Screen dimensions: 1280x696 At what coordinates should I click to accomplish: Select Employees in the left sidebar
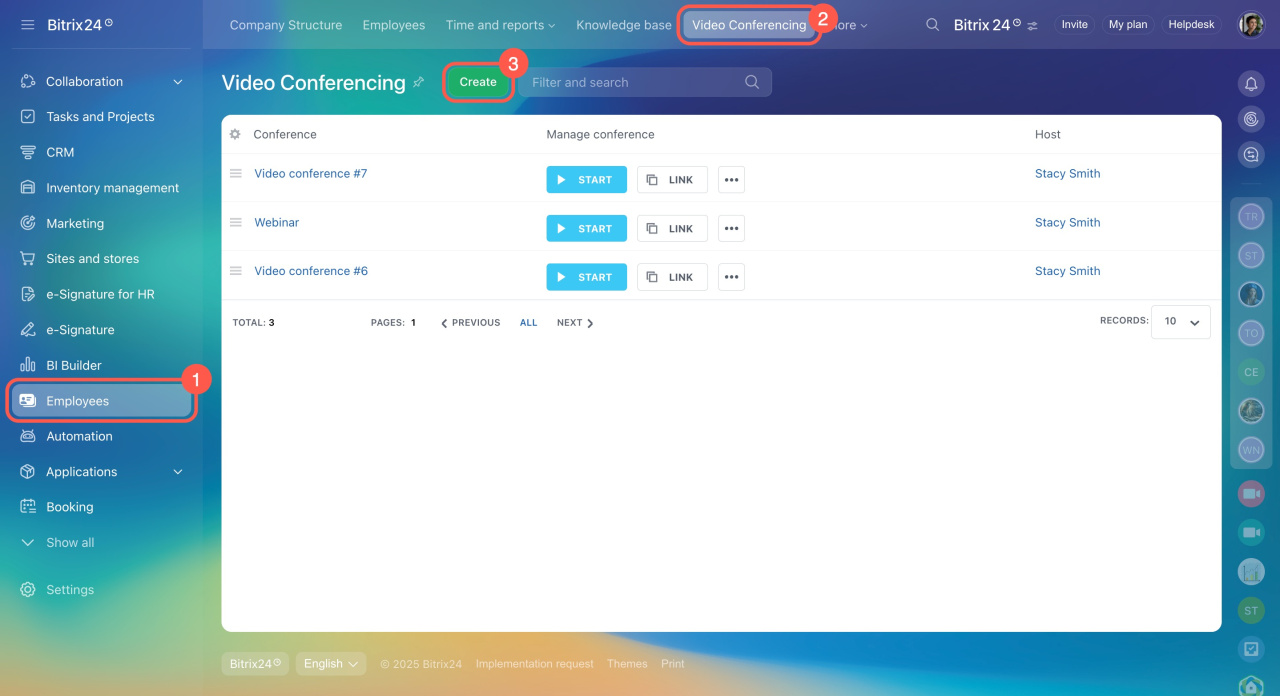click(100, 401)
